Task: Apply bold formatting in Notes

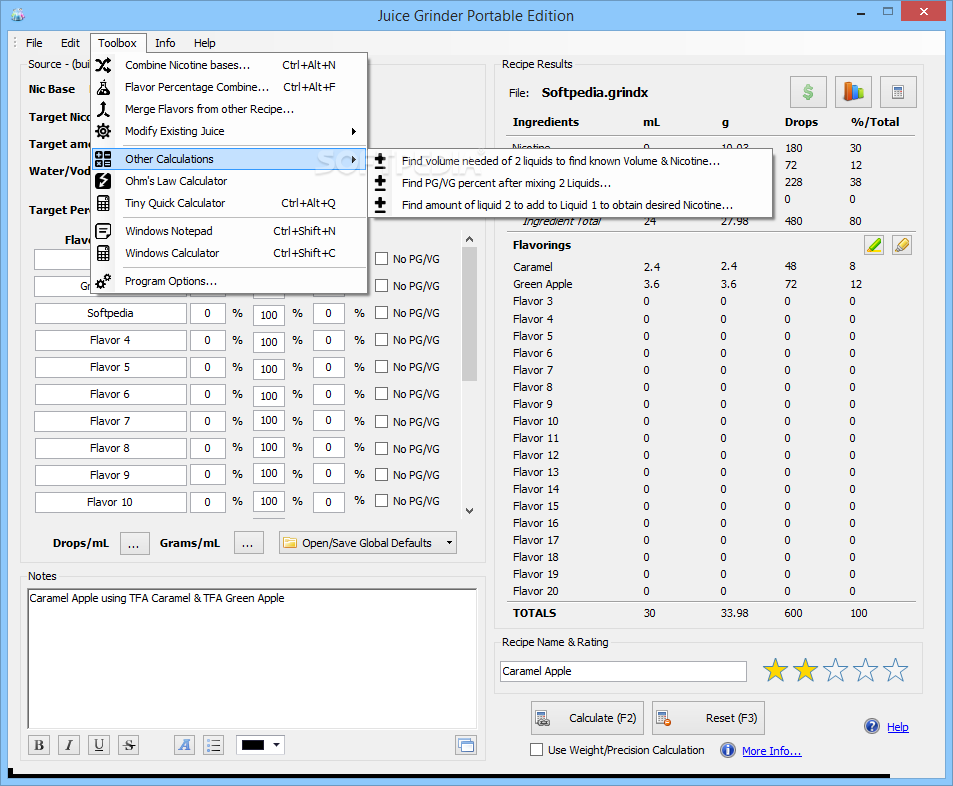Action: point(40,745)
